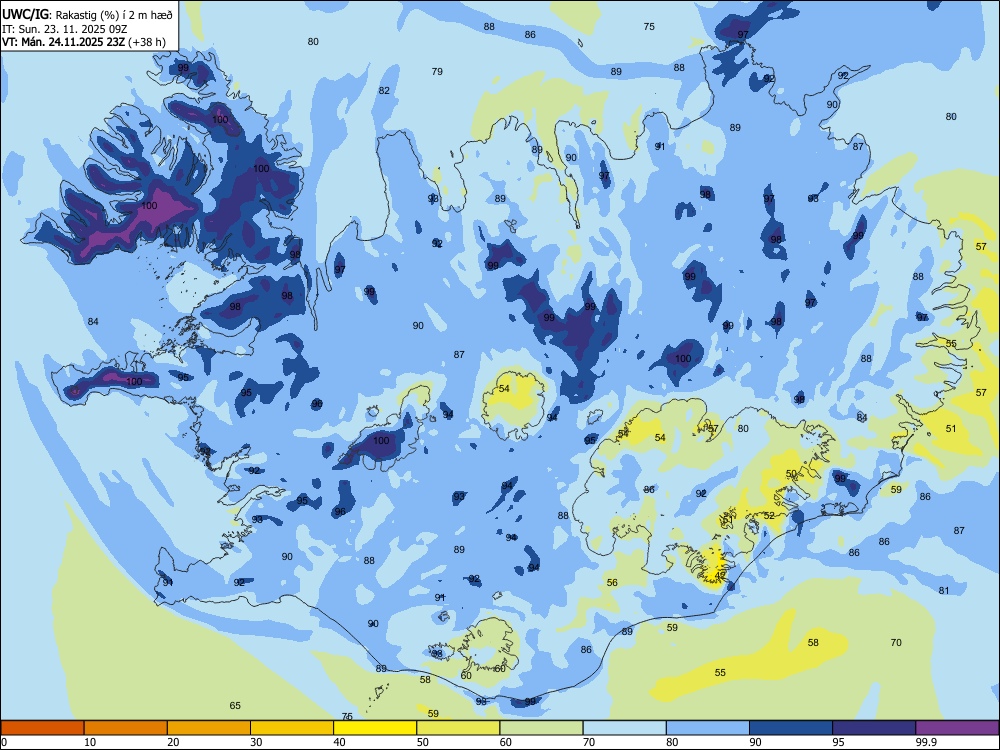The height and width of the screenshot is (750, 1000).
Task: Click the purple above-99.9 legend swatch
Action: 957,728
